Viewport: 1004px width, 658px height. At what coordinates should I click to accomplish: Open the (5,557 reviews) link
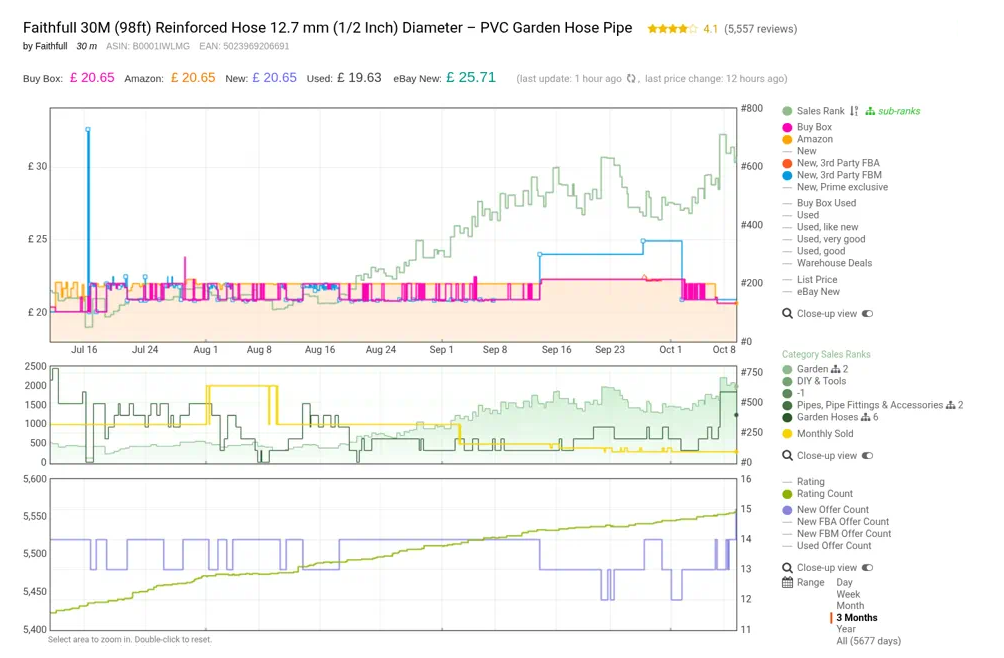[x=761, y=29]
